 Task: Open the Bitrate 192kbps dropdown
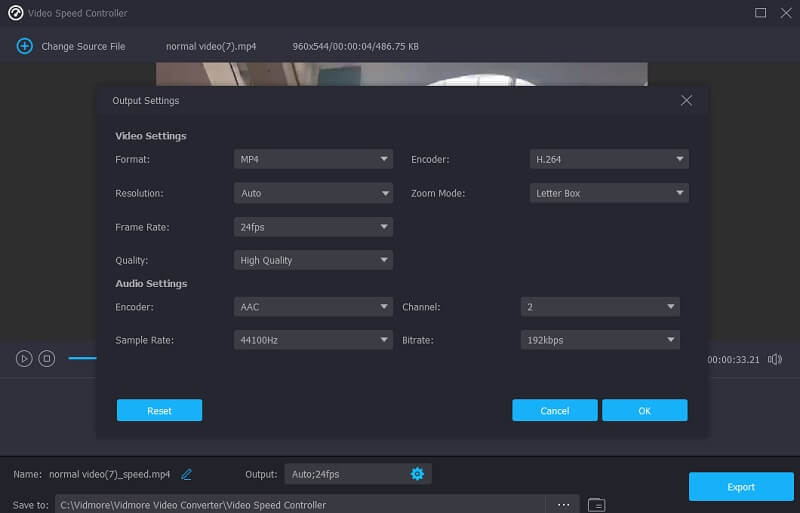600,340
